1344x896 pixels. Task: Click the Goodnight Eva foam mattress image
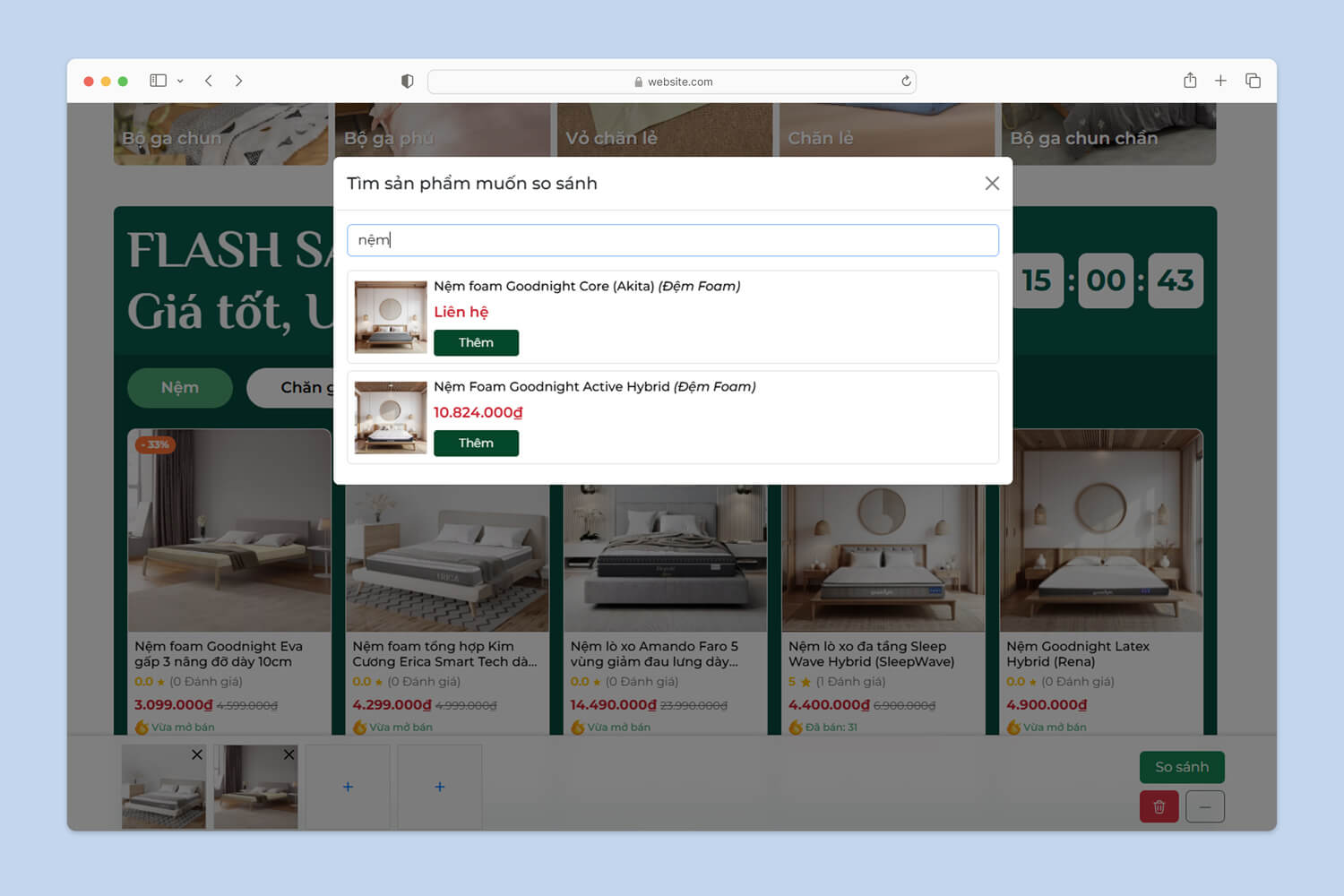coord(229,531)
